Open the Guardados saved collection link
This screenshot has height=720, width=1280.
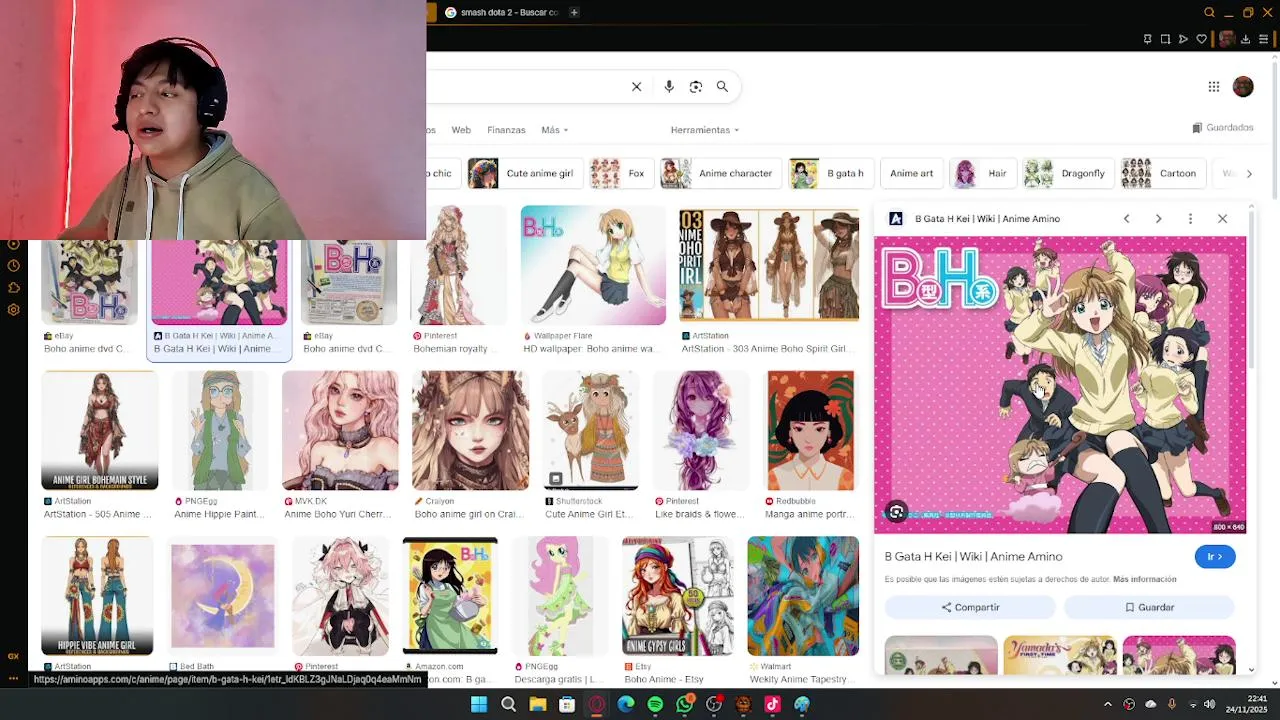[x=1223, y=128]
